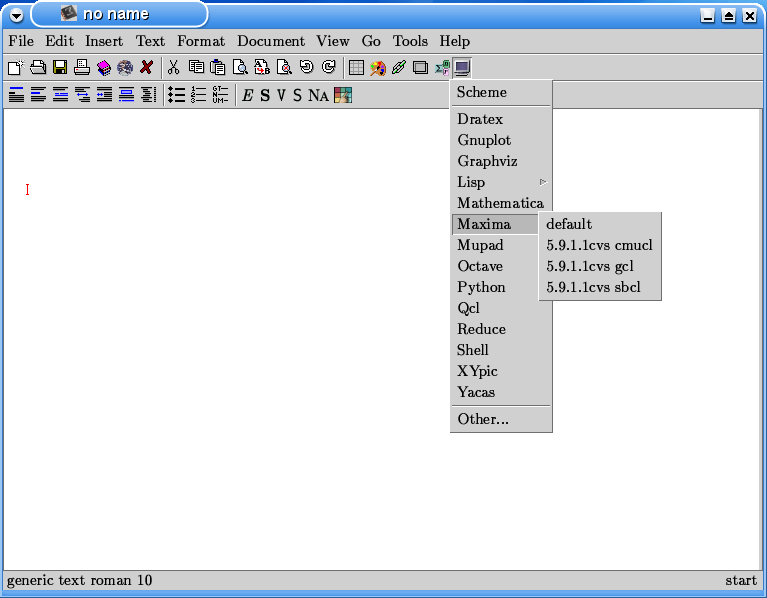
Task: Choose Gnuplot from the session list
Action: pos(501,140)
